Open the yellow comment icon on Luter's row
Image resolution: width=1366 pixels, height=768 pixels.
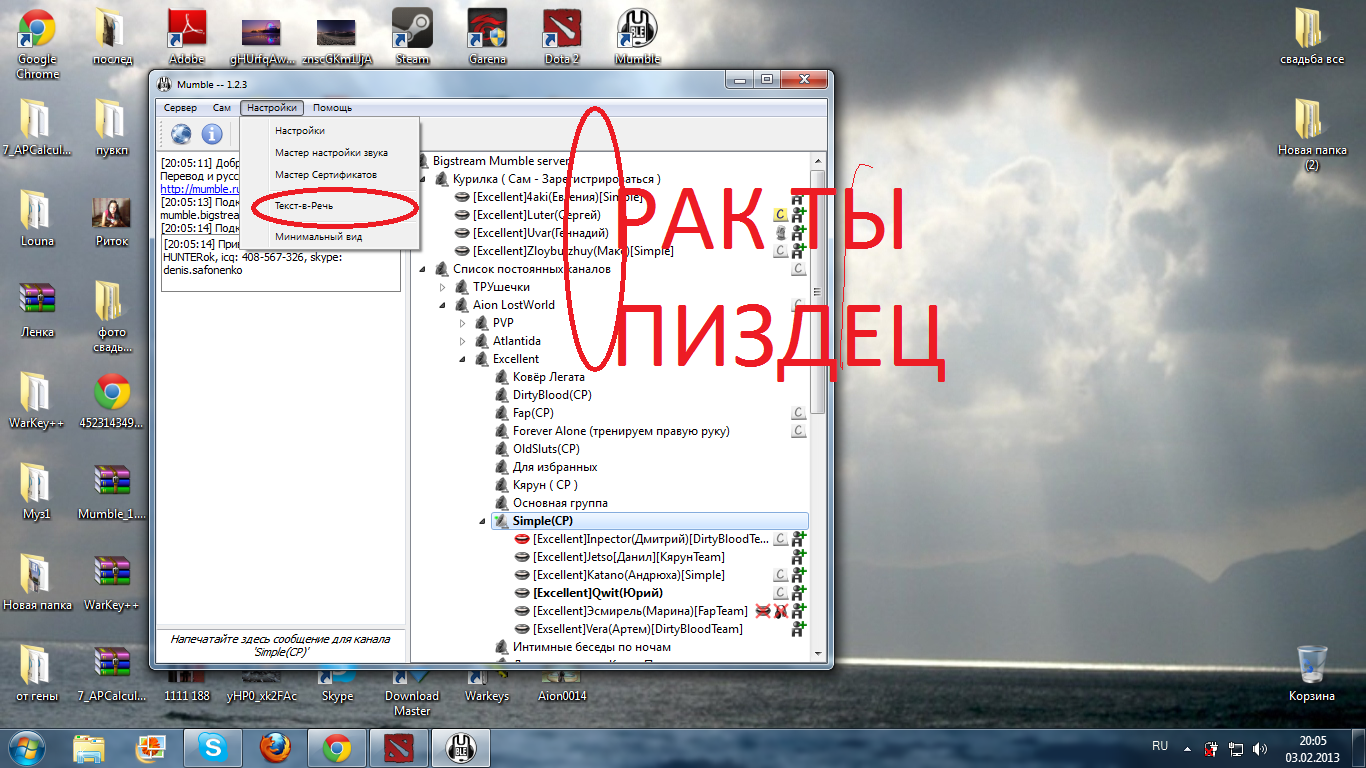[x=781, y=214]
